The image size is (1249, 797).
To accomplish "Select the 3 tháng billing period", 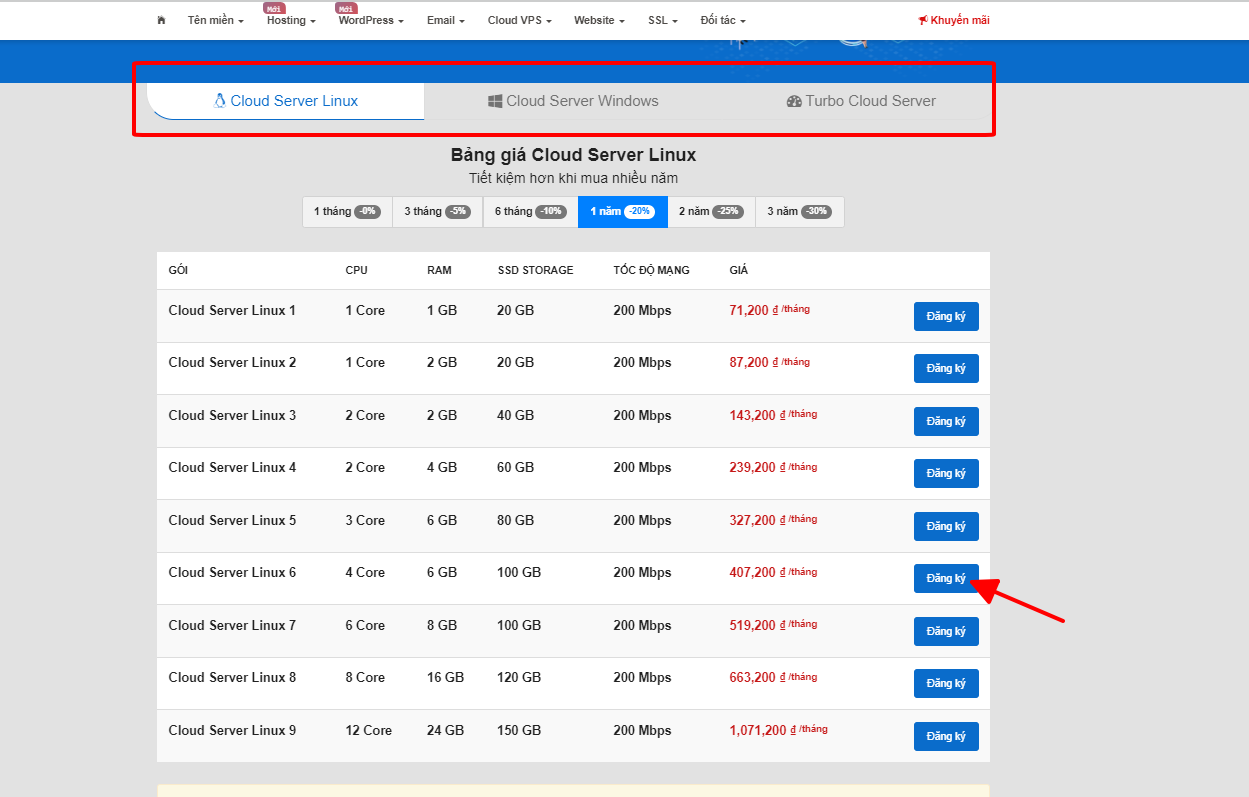I will pyautogui.click(x=437, y=212).
